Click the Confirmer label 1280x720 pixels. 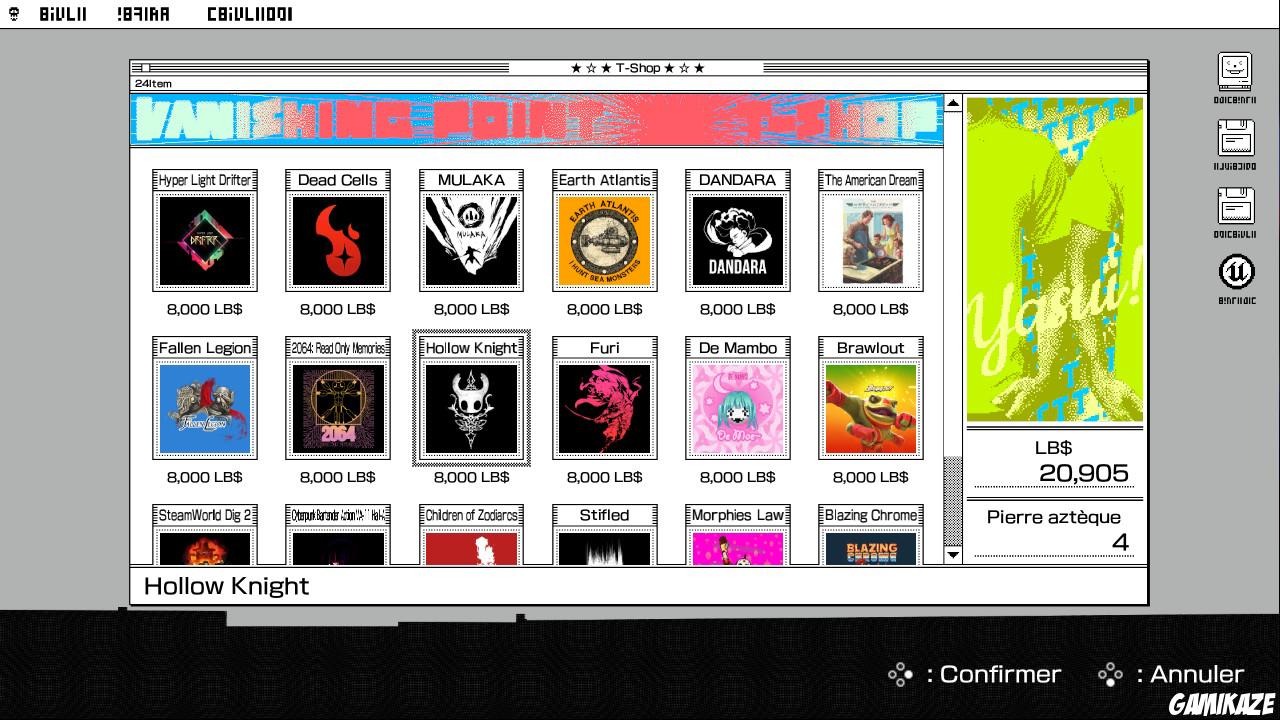pos(1000,675)
